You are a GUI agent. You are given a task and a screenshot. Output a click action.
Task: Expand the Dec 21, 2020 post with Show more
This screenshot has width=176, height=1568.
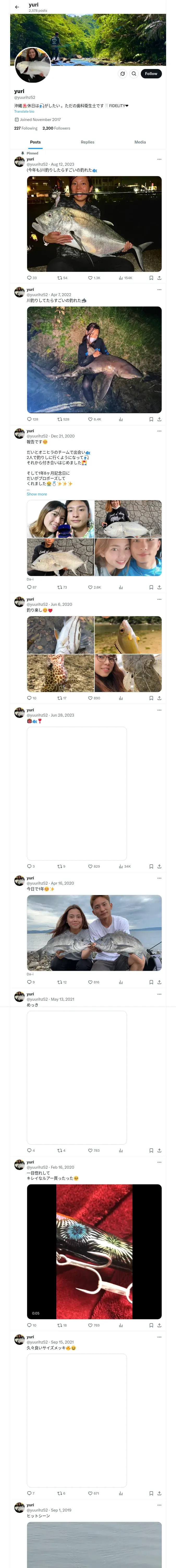click(x=37, y=494)
